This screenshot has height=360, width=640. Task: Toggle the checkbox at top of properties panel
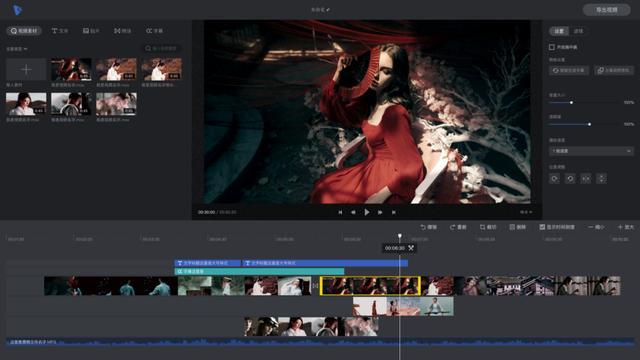click(x=552, y=47)
